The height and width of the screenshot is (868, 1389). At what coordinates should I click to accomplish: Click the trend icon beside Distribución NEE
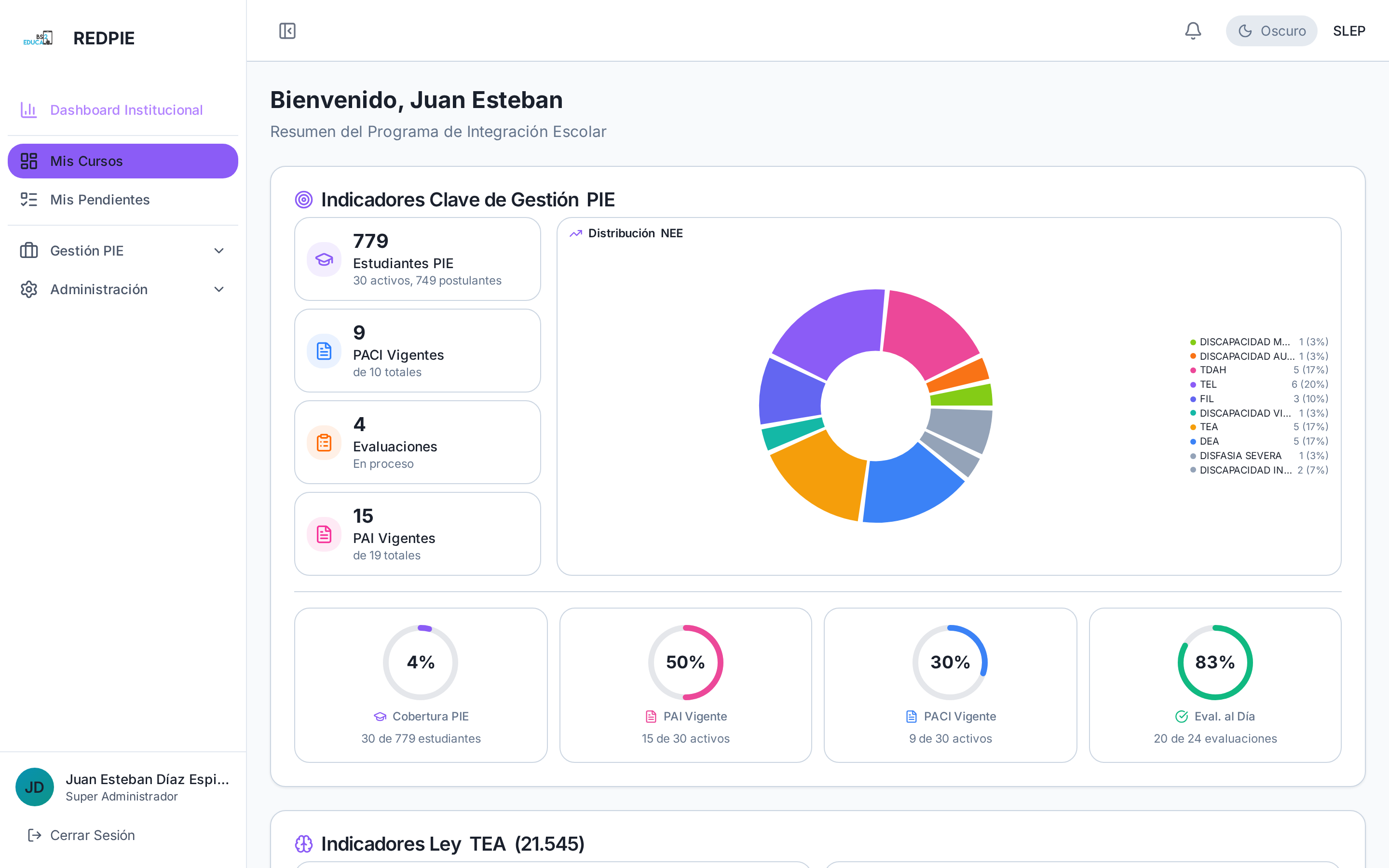pyautogui.click(x=576, y=234)
